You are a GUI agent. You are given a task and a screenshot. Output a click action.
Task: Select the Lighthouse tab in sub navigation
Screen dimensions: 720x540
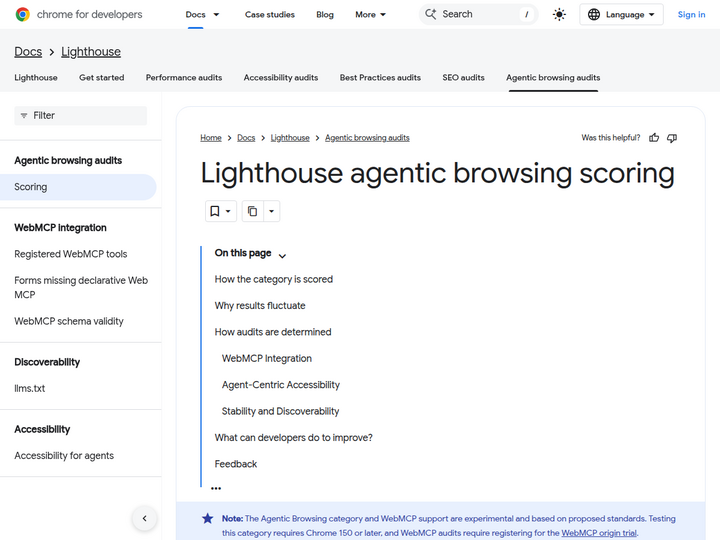(x=36, y=78)
